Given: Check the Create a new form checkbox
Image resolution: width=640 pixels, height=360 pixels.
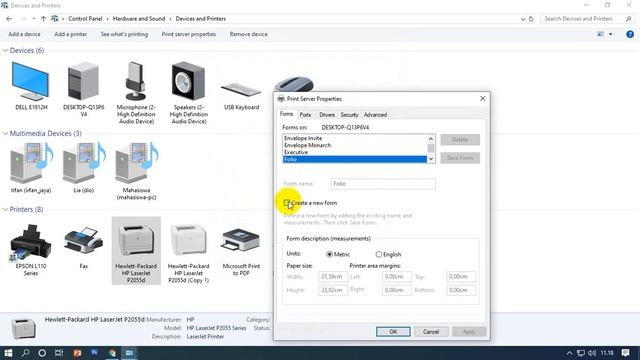Looking at the screenshot, I should coord(287,203).
